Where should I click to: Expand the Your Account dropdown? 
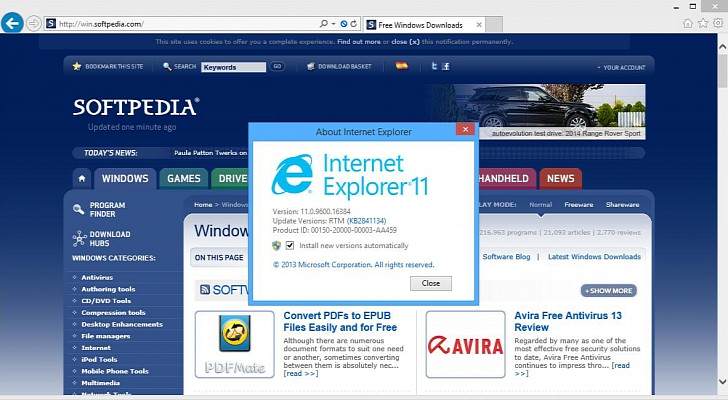tap(621, 67)
